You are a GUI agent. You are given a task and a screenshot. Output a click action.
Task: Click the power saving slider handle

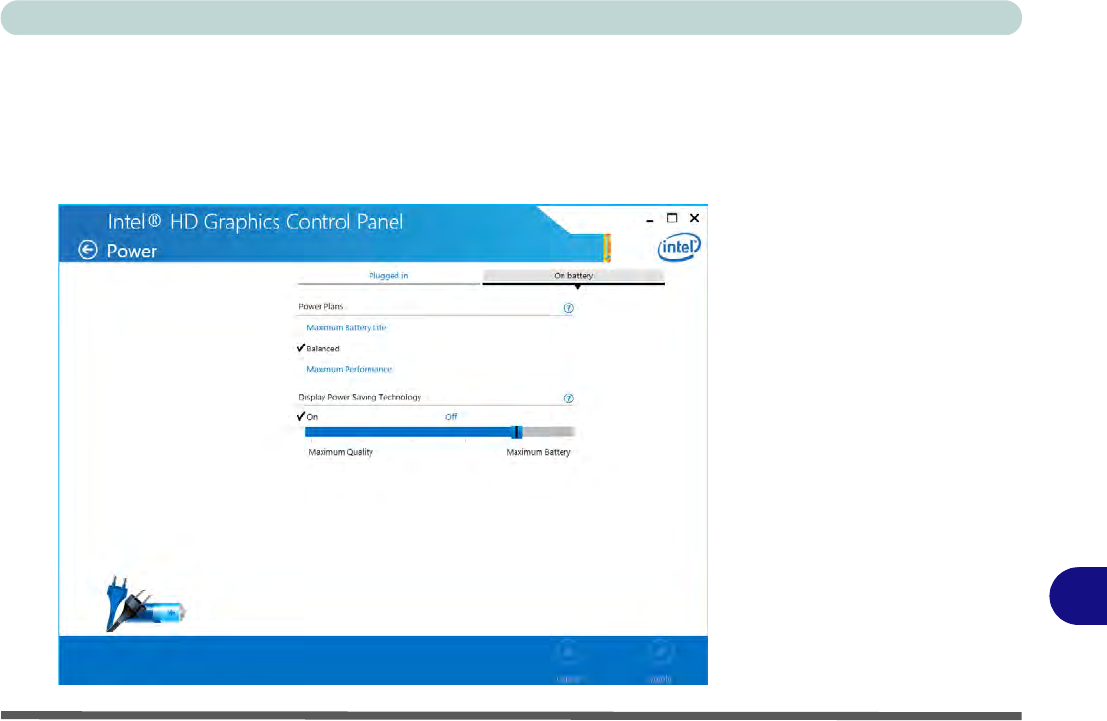[517, 432]
